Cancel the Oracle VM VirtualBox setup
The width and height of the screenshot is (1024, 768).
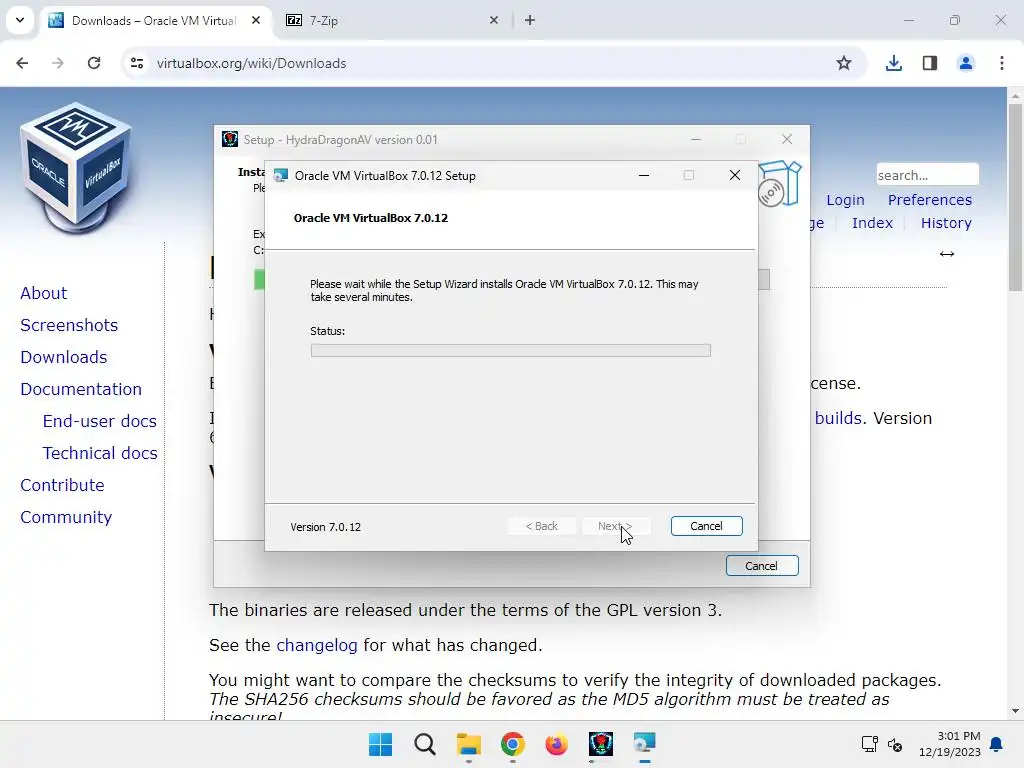pos(706,526)
